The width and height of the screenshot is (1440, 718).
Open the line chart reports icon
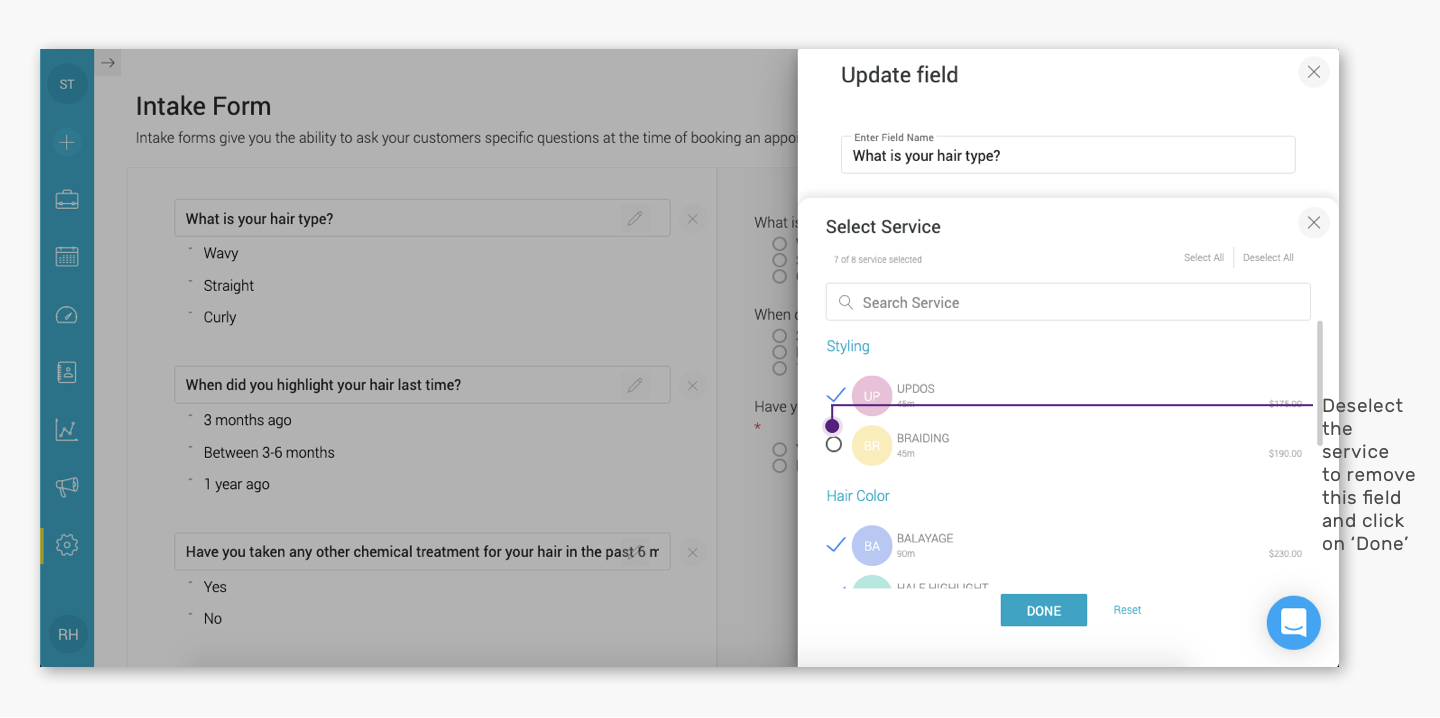click(67, 430)
